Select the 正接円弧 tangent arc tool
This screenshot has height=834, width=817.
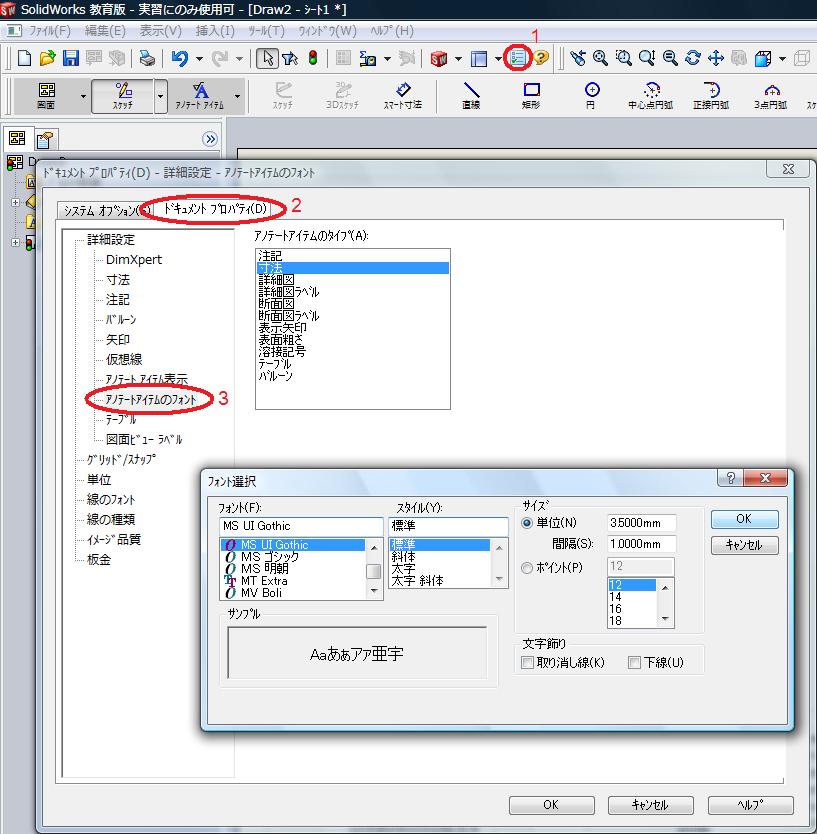point(711,96)
